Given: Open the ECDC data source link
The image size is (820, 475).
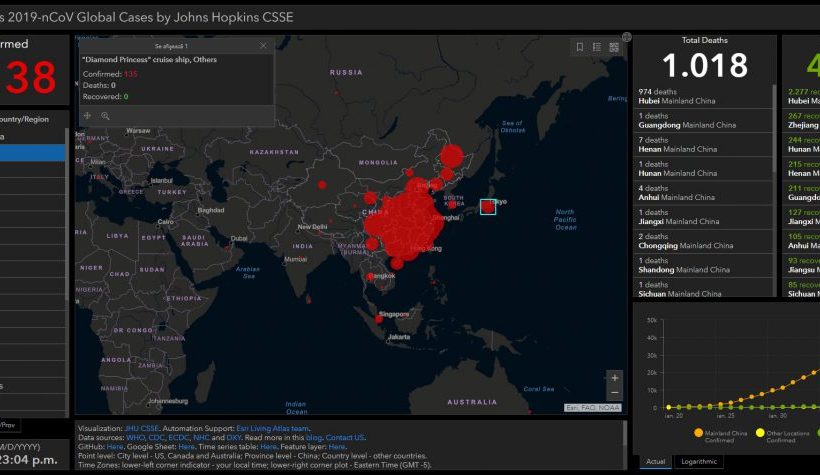Looking at the screenshot, I should pos(179,437).
